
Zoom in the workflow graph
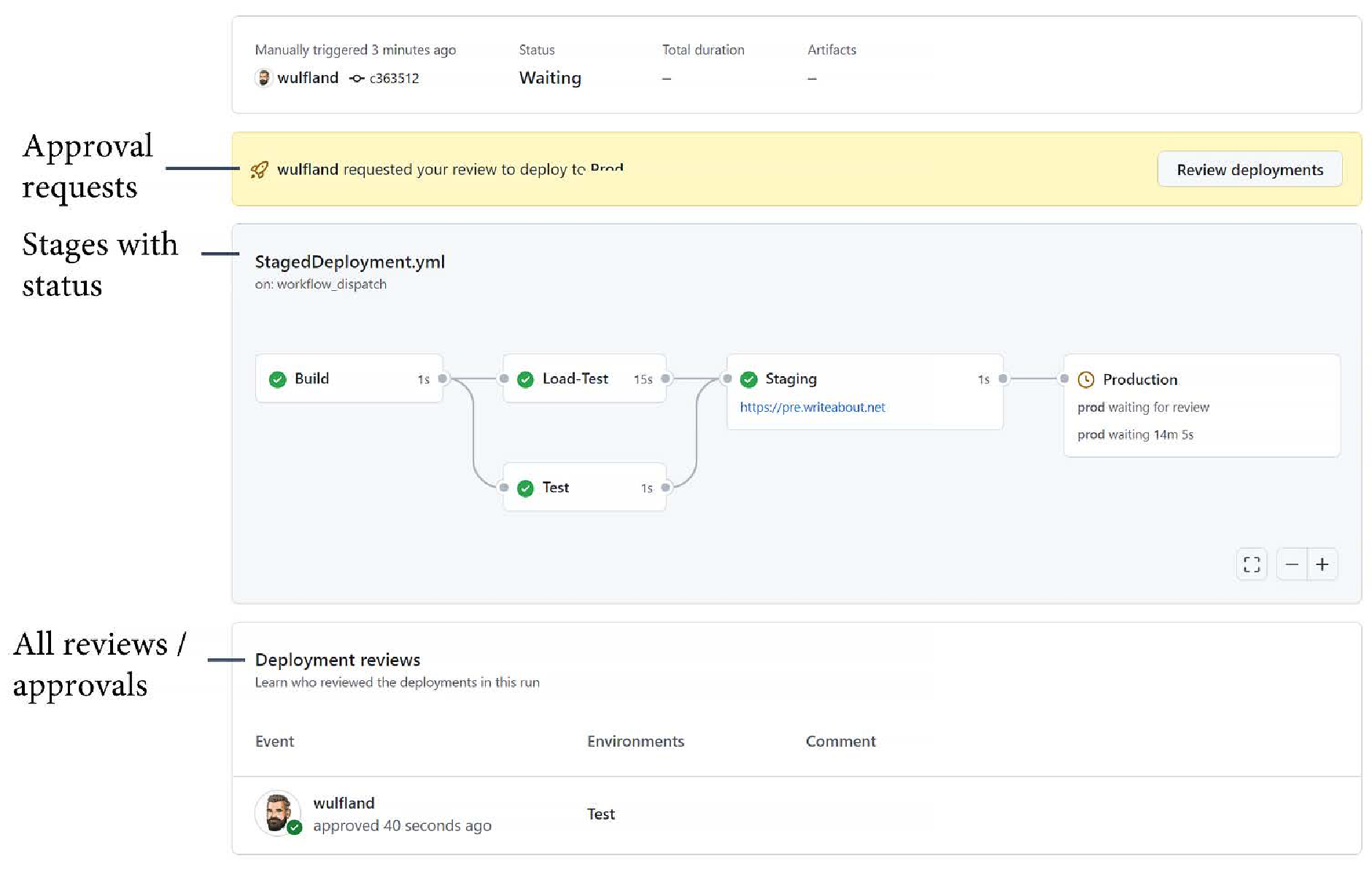click(x=1322, y=564)
